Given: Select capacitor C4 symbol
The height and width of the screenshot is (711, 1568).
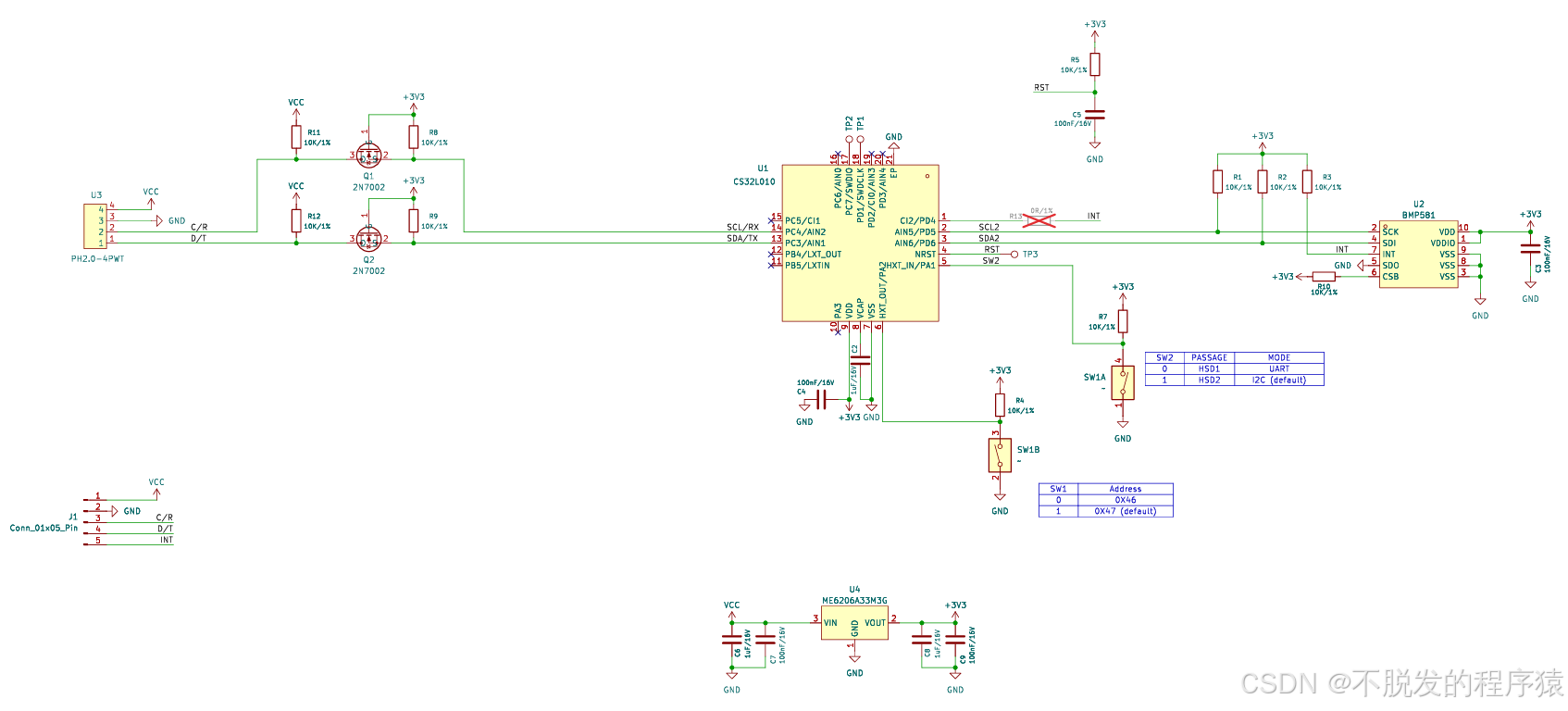Looking at the screenshot, I should (821, 400).
